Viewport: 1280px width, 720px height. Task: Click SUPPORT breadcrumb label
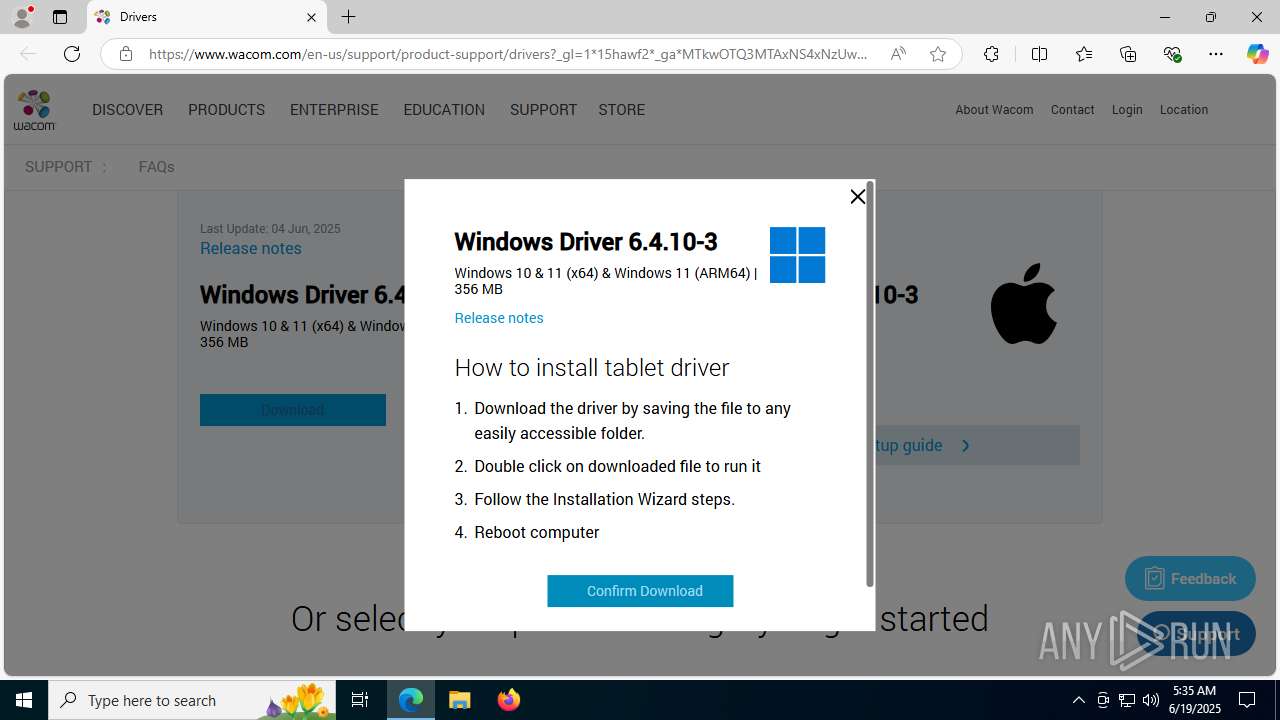click(58, 167)
